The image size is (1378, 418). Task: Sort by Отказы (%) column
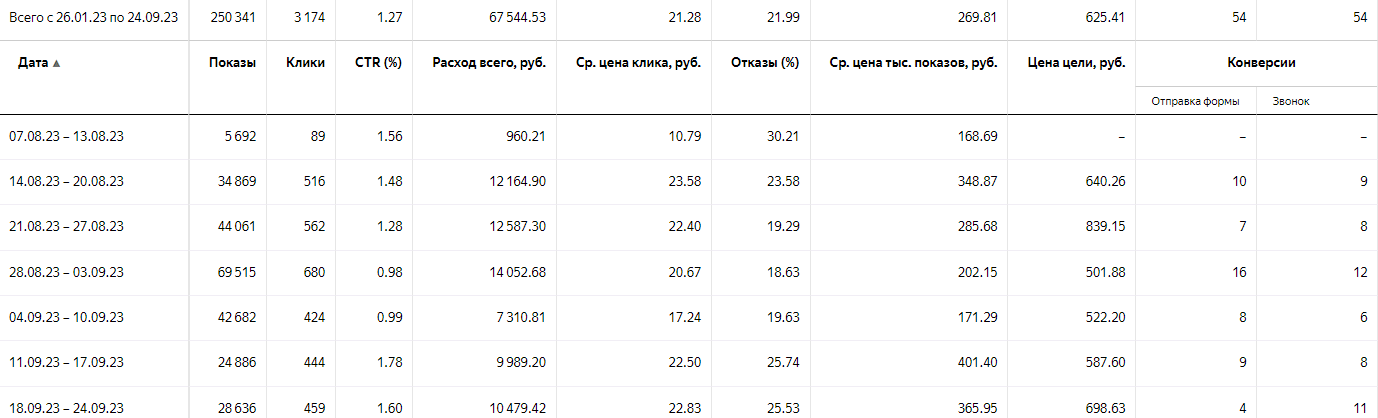pos(766,62)
